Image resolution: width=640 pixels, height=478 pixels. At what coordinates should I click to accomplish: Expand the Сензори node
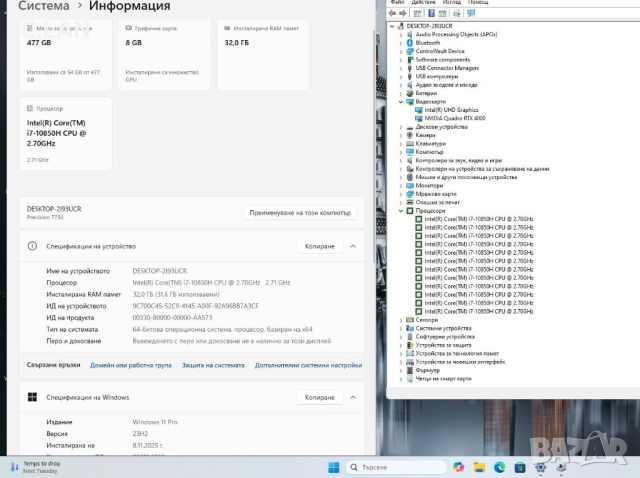point(400,320)
